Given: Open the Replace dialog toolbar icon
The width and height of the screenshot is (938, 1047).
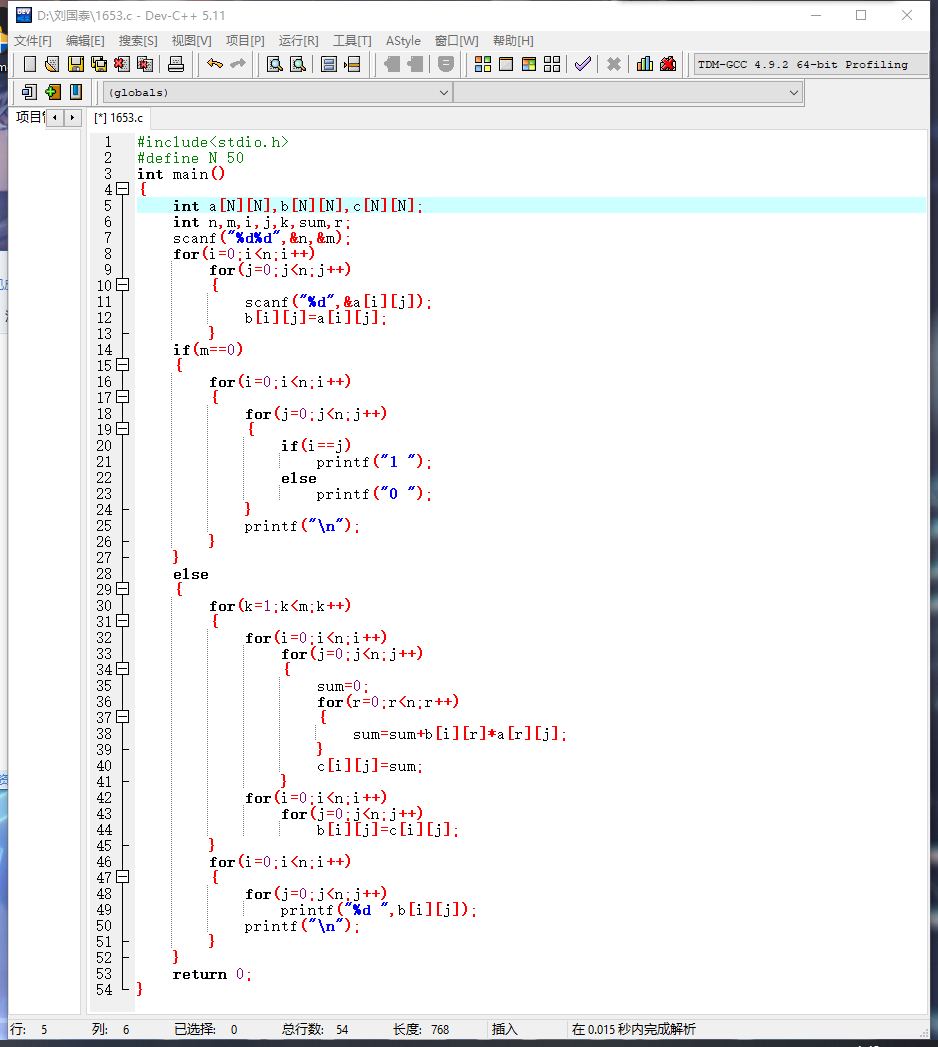Looking at the screenshot, I should click(x=298, y=64).
